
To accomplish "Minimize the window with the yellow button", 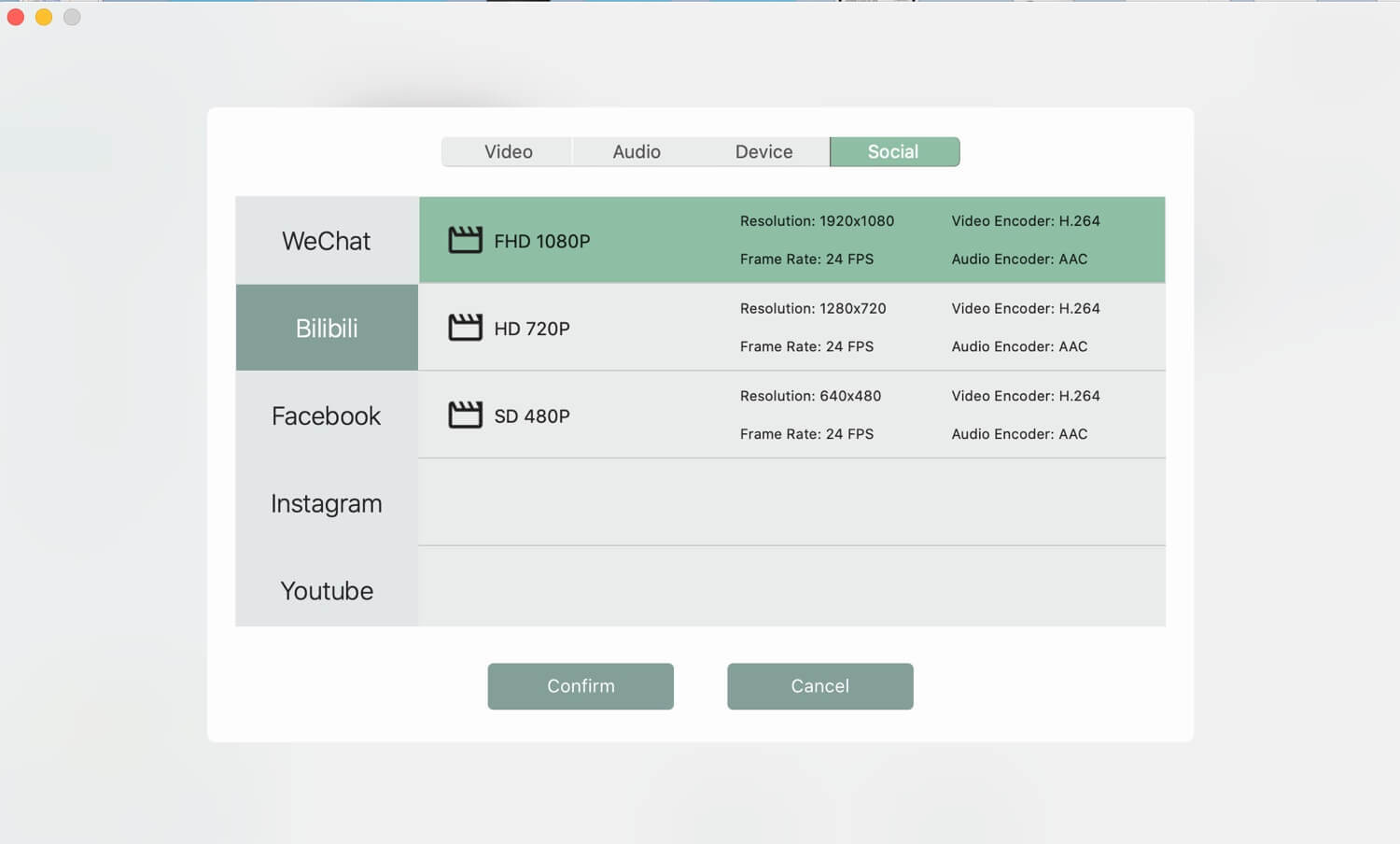I will click(44, 17).
